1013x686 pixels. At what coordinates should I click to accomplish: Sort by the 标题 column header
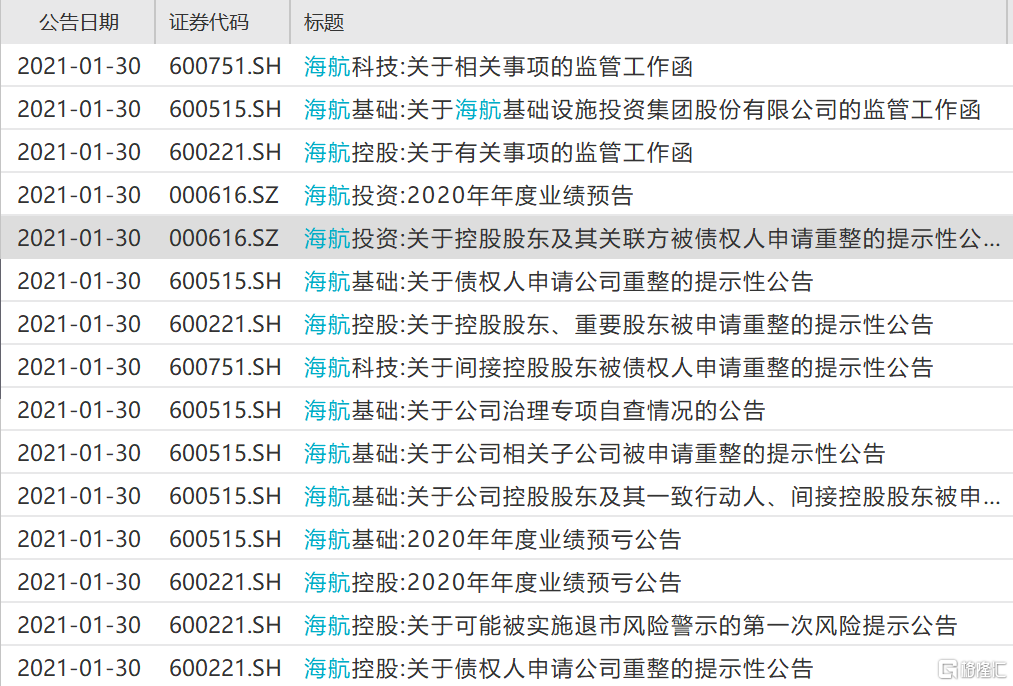tap(324, 22)
